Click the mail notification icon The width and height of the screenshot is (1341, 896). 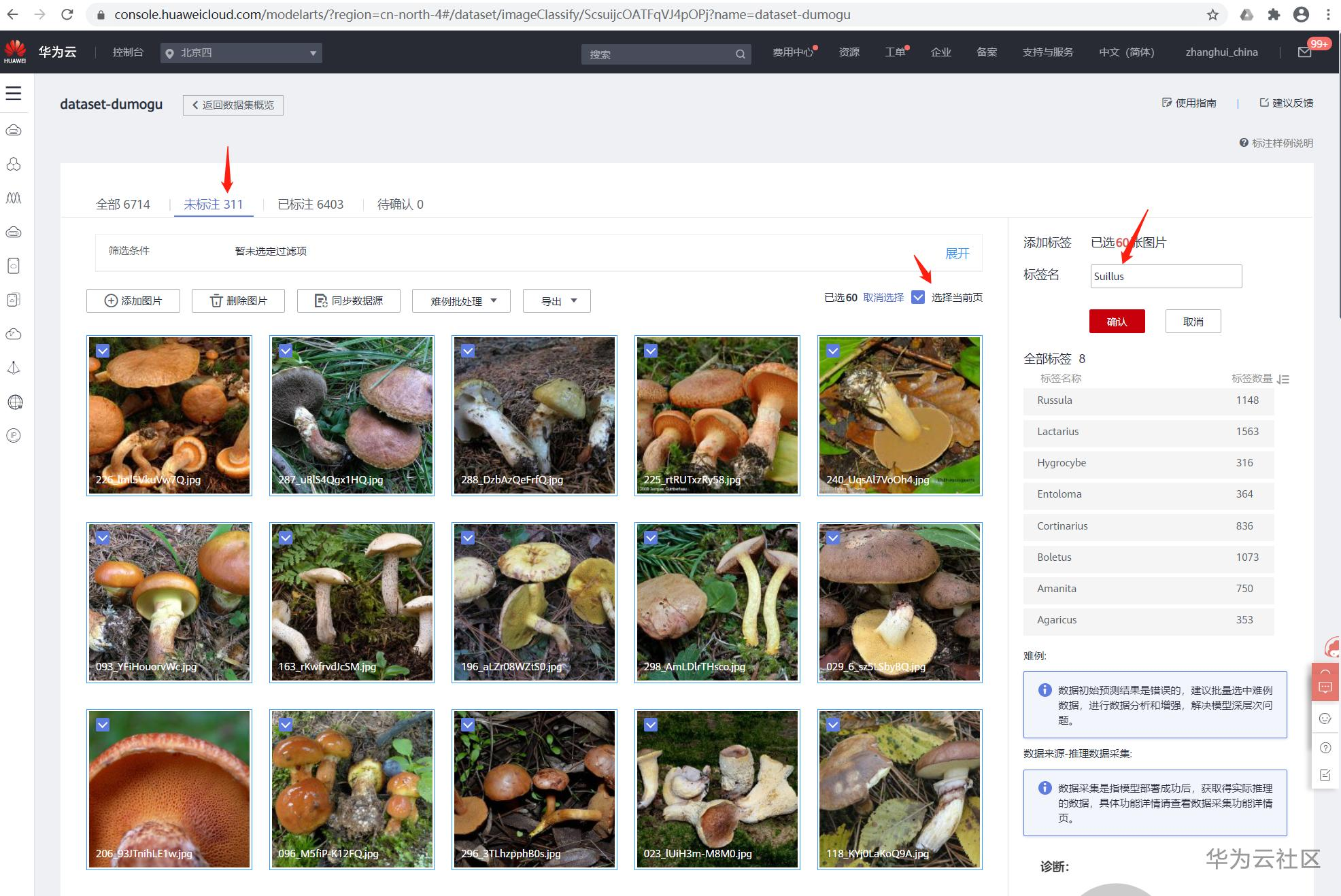click(x=1304, y=52)
